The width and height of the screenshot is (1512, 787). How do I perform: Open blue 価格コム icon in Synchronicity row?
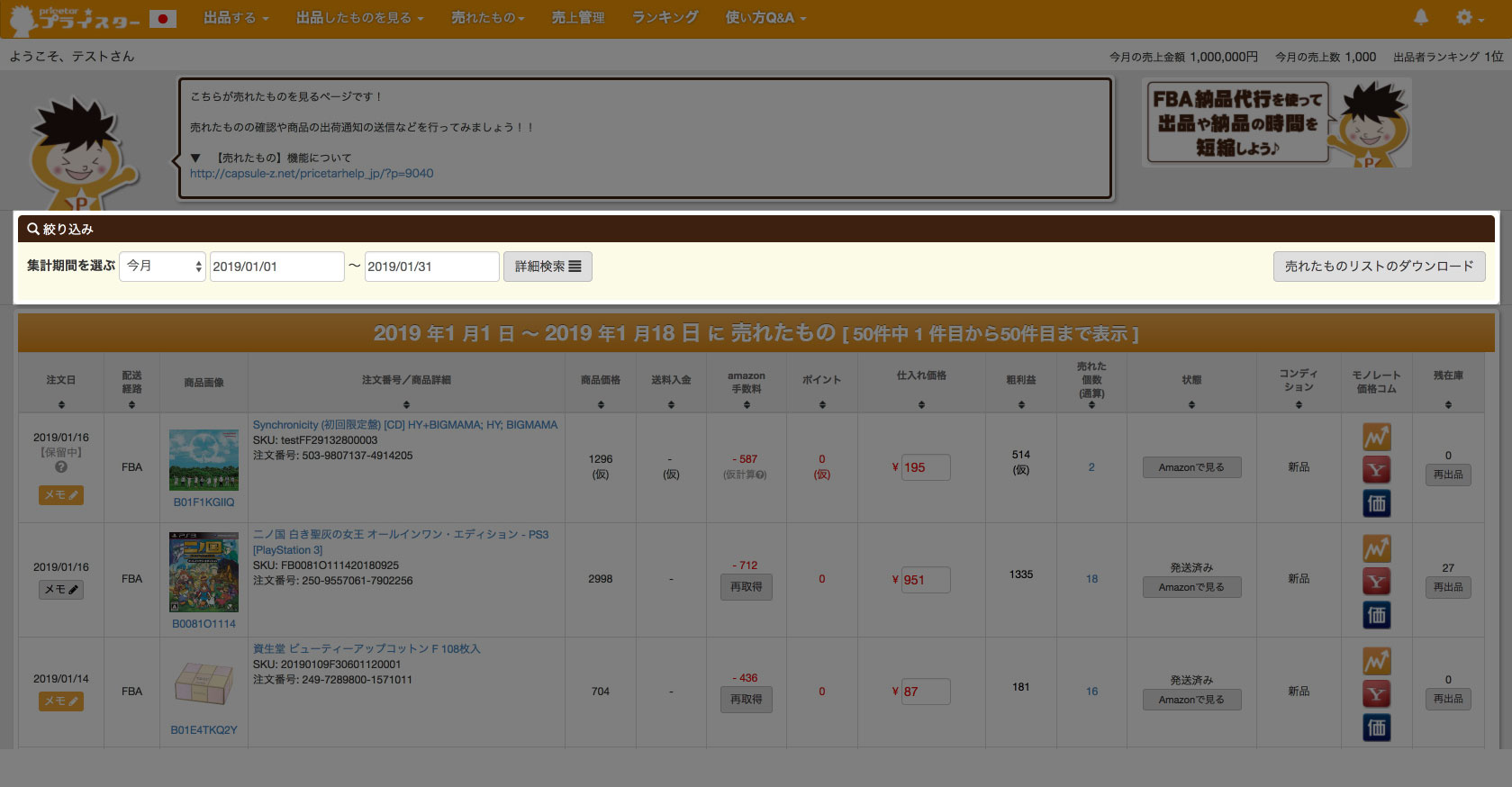[1376, 503]
